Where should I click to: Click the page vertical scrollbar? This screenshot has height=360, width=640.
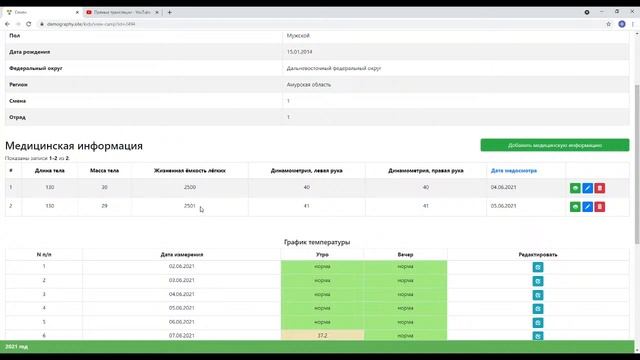pyautogui.click(x=637, y=163)
